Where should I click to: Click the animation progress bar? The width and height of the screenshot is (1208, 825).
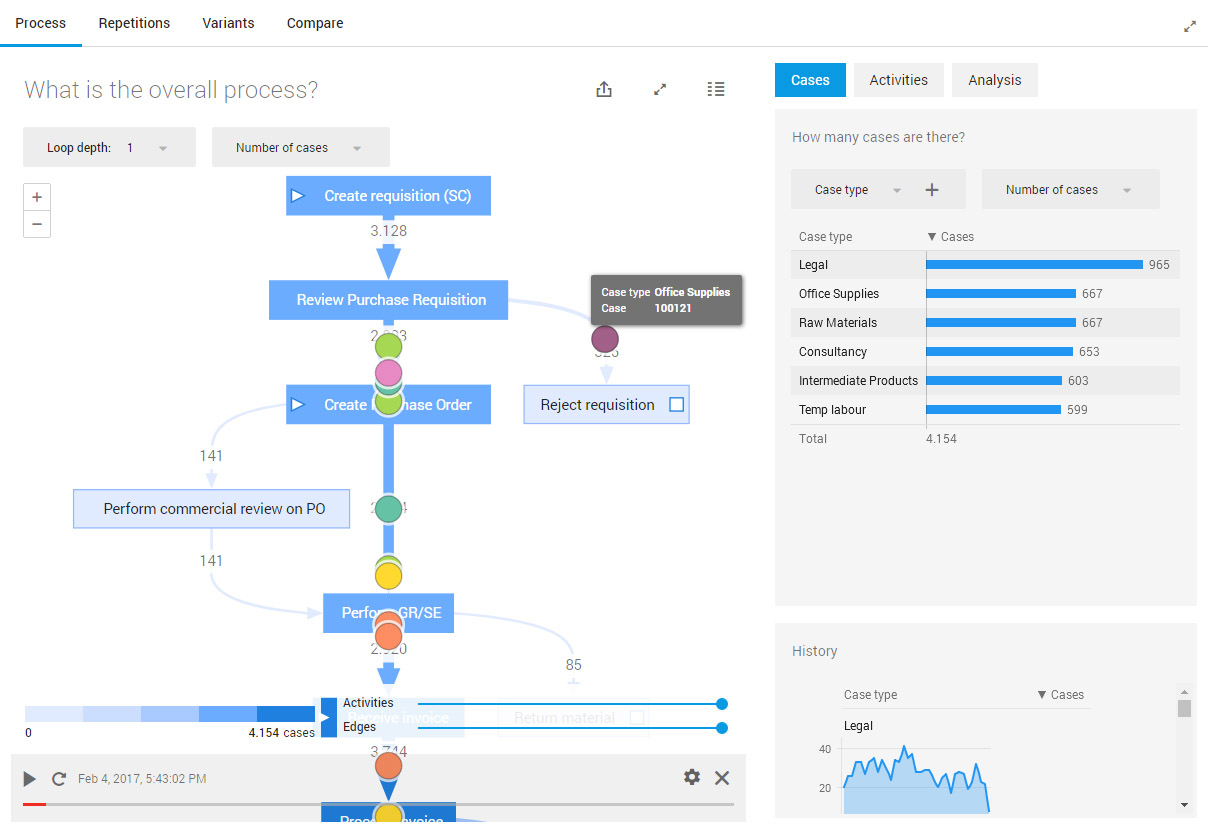pos(378,804)
